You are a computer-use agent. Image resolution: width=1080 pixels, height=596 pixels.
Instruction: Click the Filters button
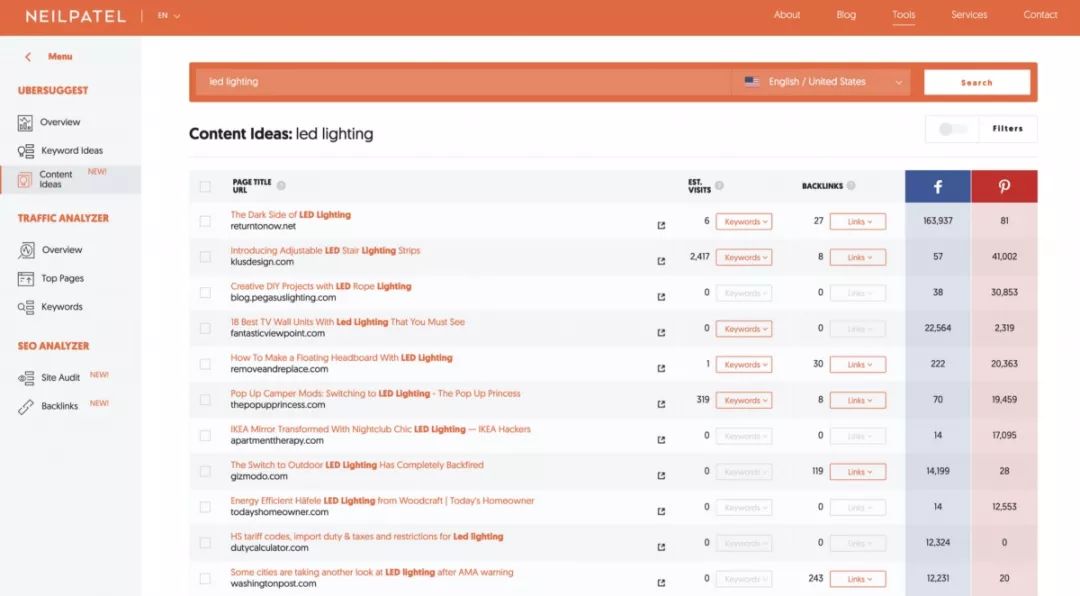1008,129
